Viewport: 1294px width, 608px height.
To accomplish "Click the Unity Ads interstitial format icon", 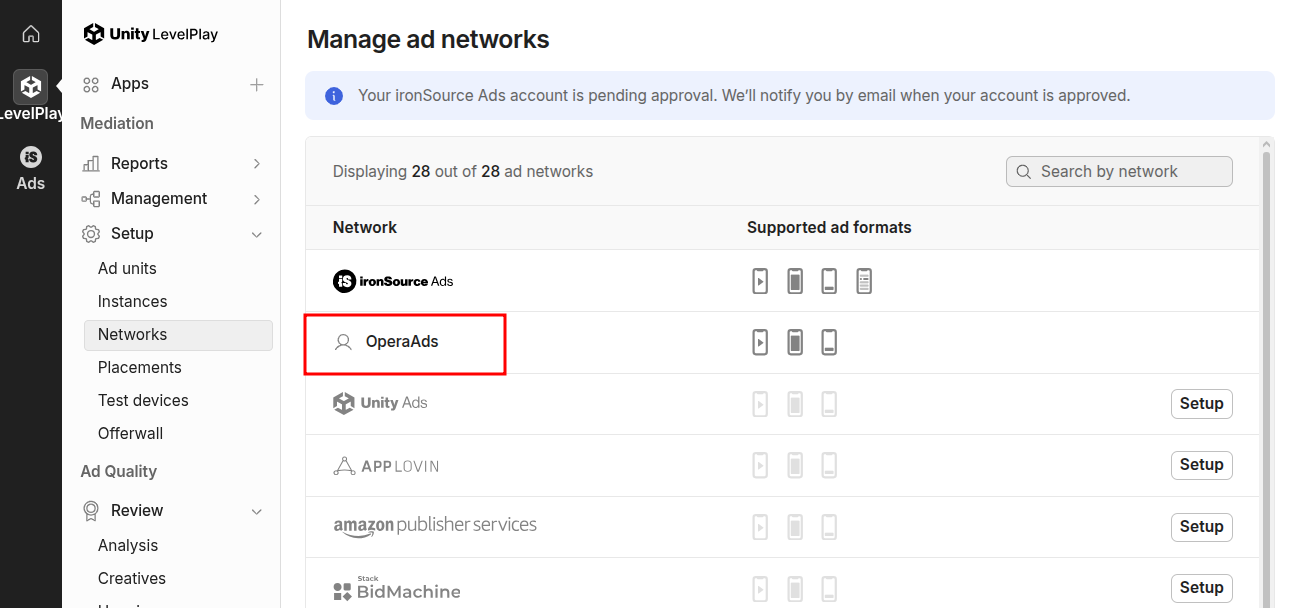I will [x=795, y=404].
